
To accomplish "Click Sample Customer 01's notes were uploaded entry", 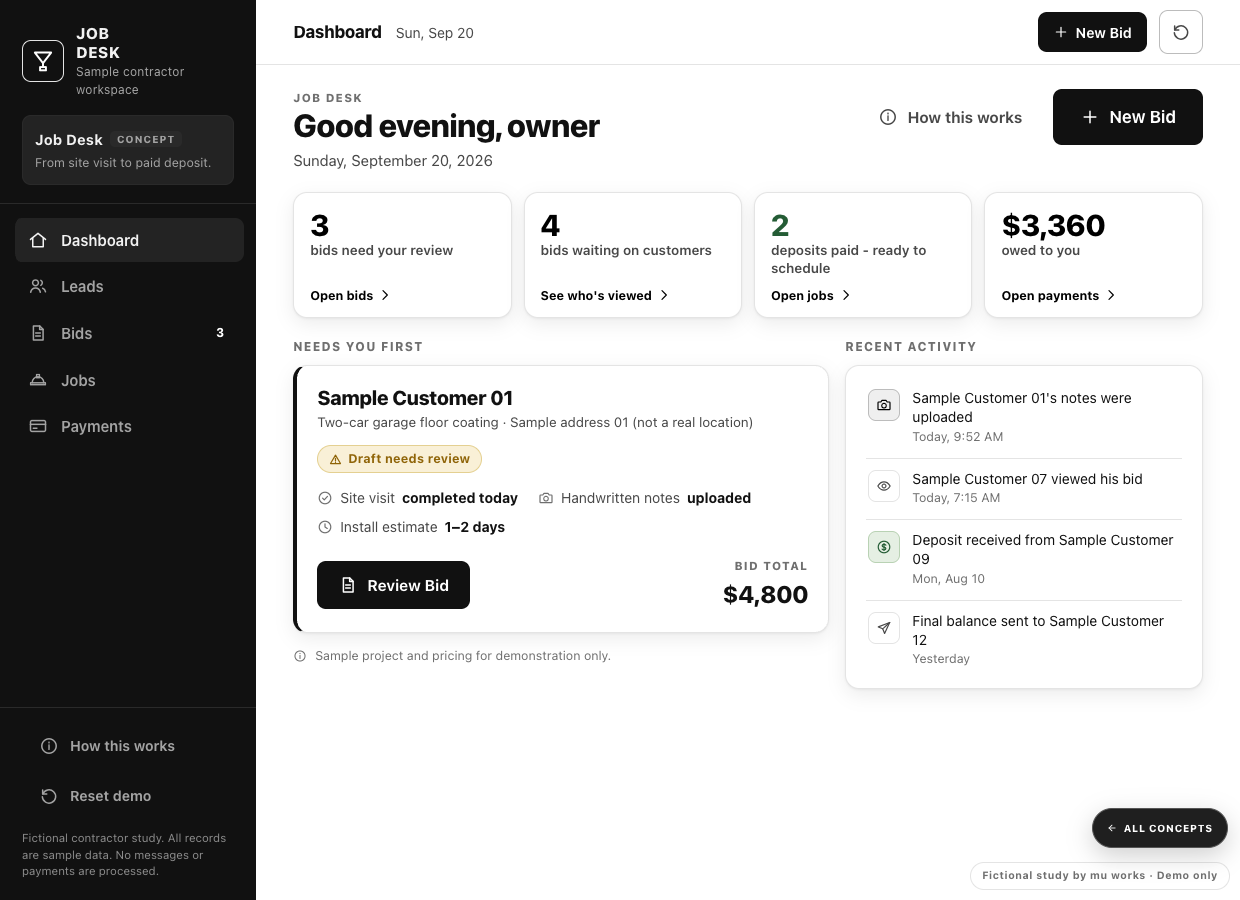I will point(1024,416).
